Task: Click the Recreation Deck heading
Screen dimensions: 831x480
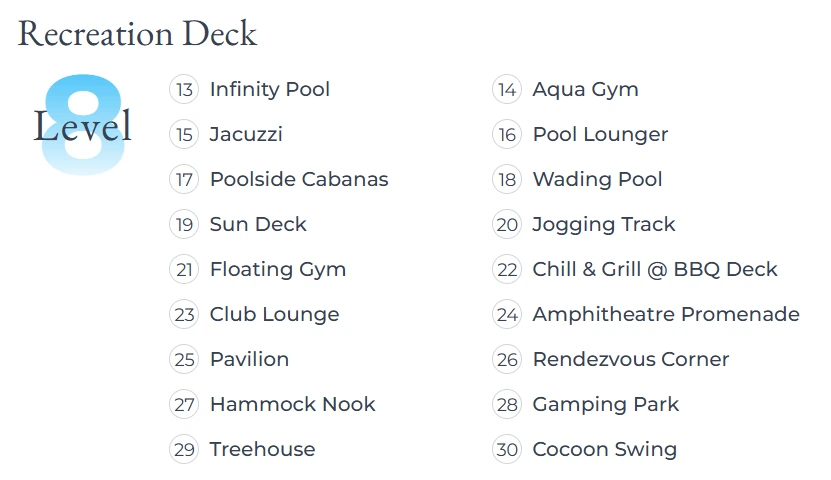Action: 137,33
